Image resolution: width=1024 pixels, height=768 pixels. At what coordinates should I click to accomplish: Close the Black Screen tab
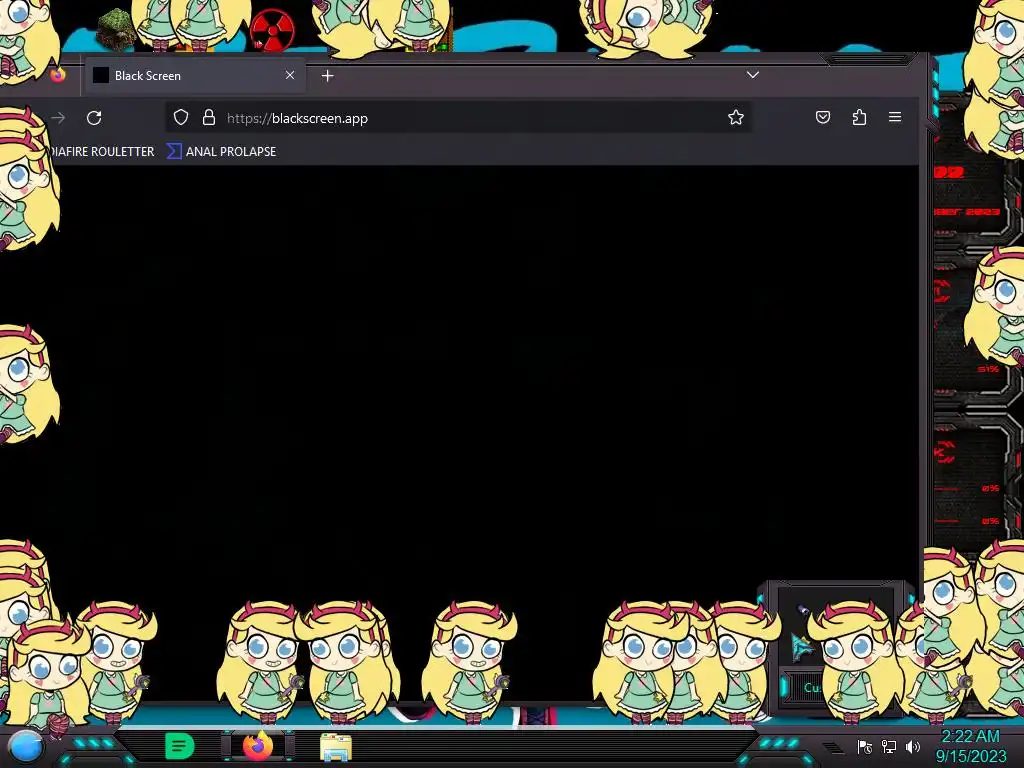(290, 75)
